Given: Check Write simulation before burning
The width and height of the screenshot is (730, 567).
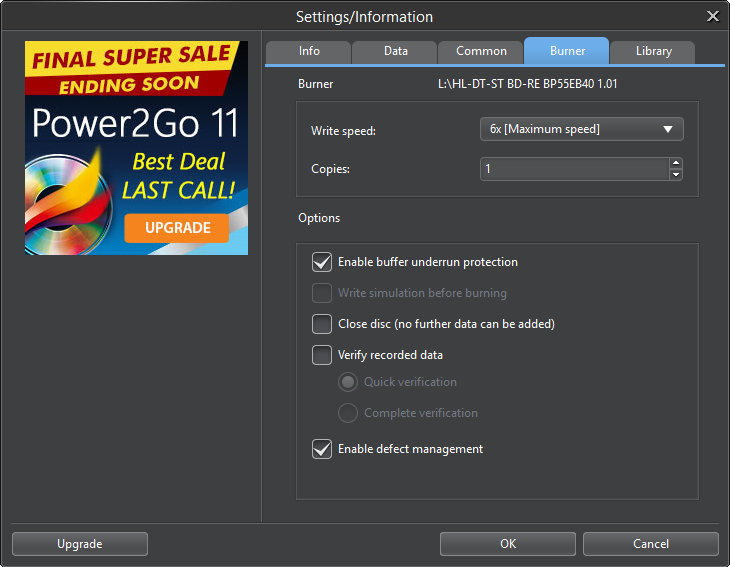Looking at the screenshot, I should (x=322, y=293).
